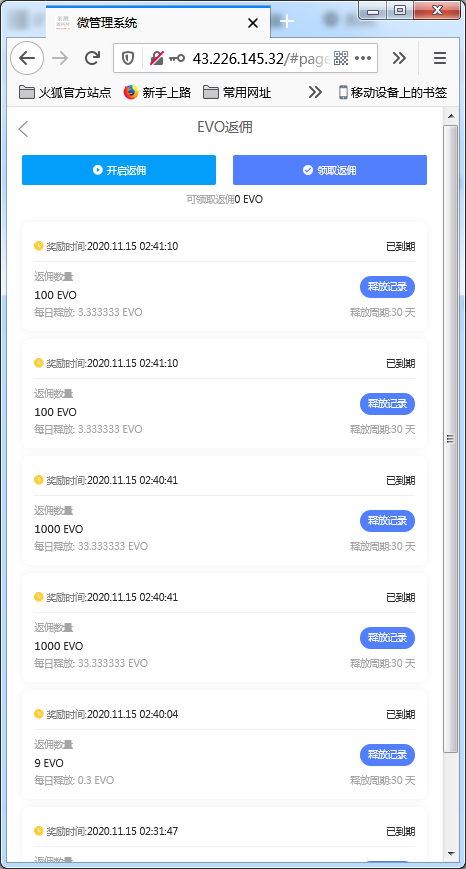Click the 领取返佣 button
Image resolution: width=466 pixels, height=869 pixels.
click(x=330, y=170)
